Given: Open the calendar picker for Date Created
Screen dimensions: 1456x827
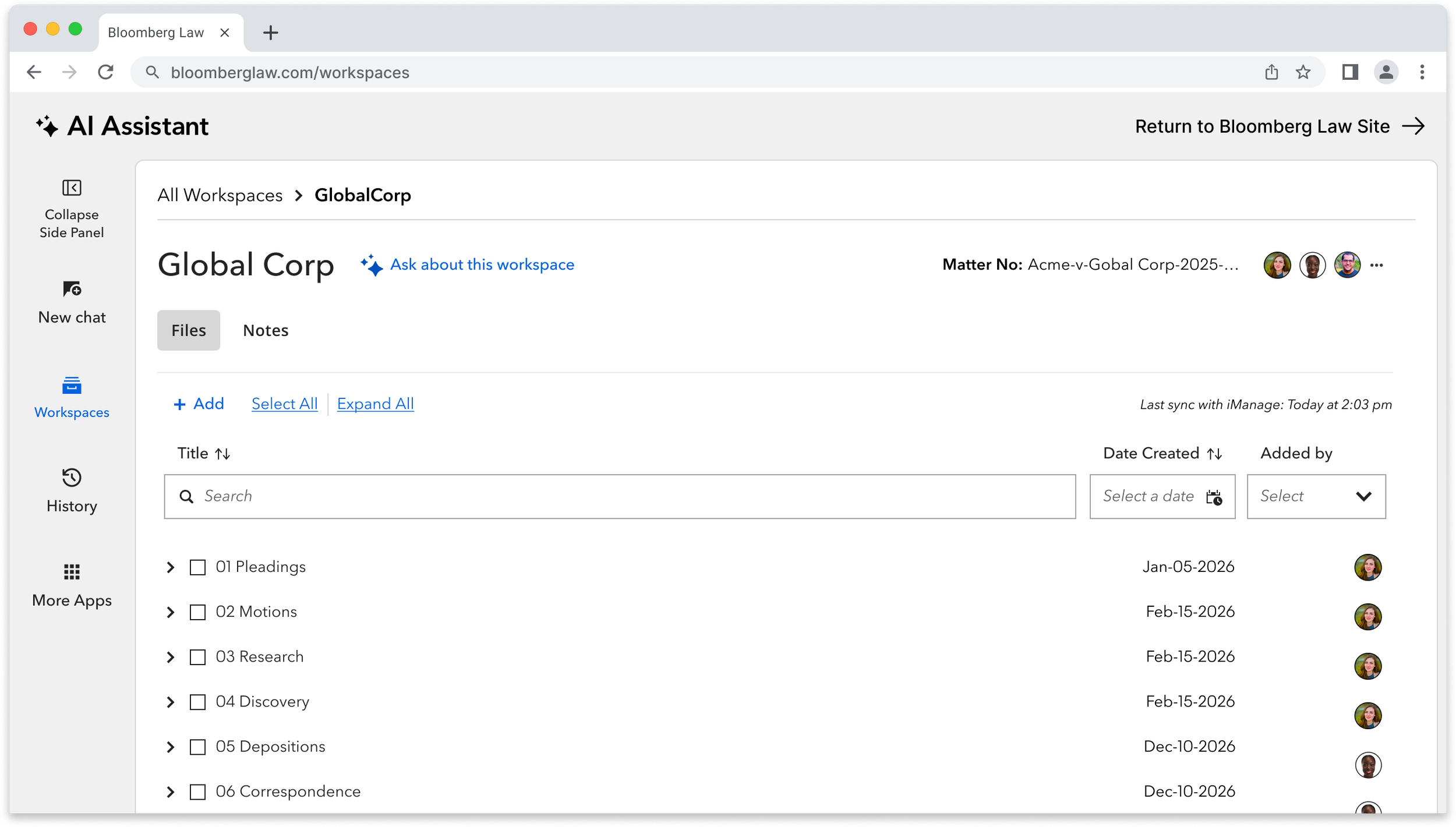Looking at the screenshot, I should (1215, 498).
